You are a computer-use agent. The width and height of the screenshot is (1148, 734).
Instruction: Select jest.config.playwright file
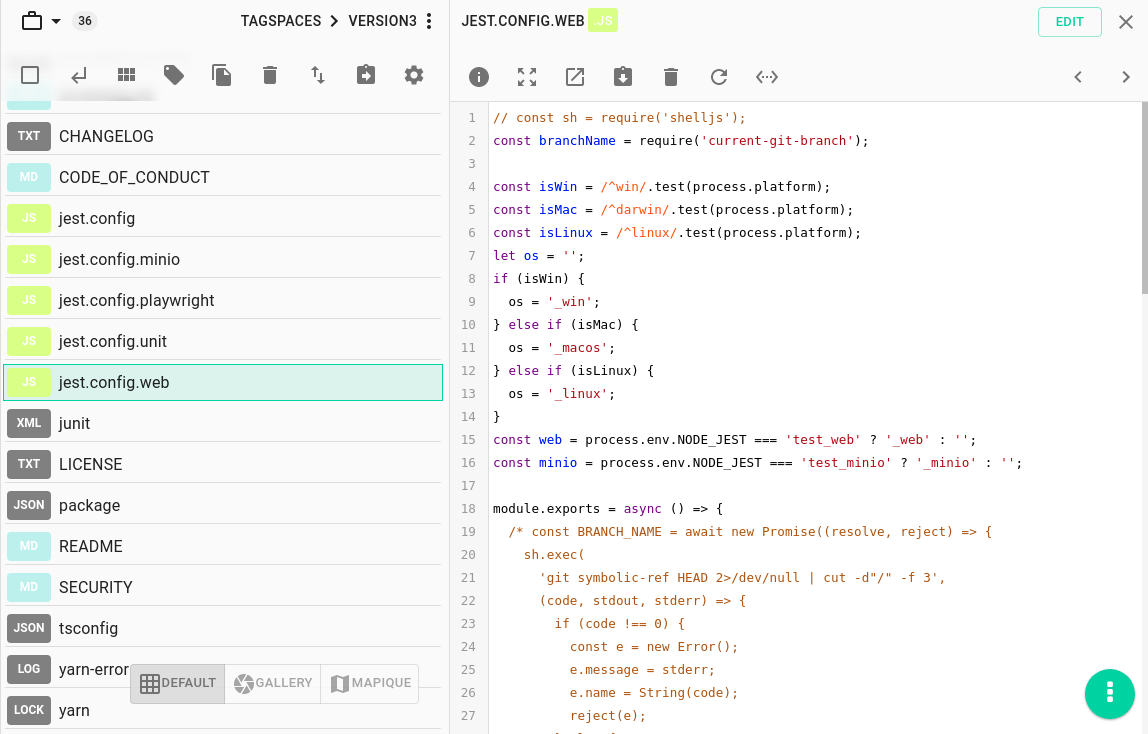pos(223,300)
